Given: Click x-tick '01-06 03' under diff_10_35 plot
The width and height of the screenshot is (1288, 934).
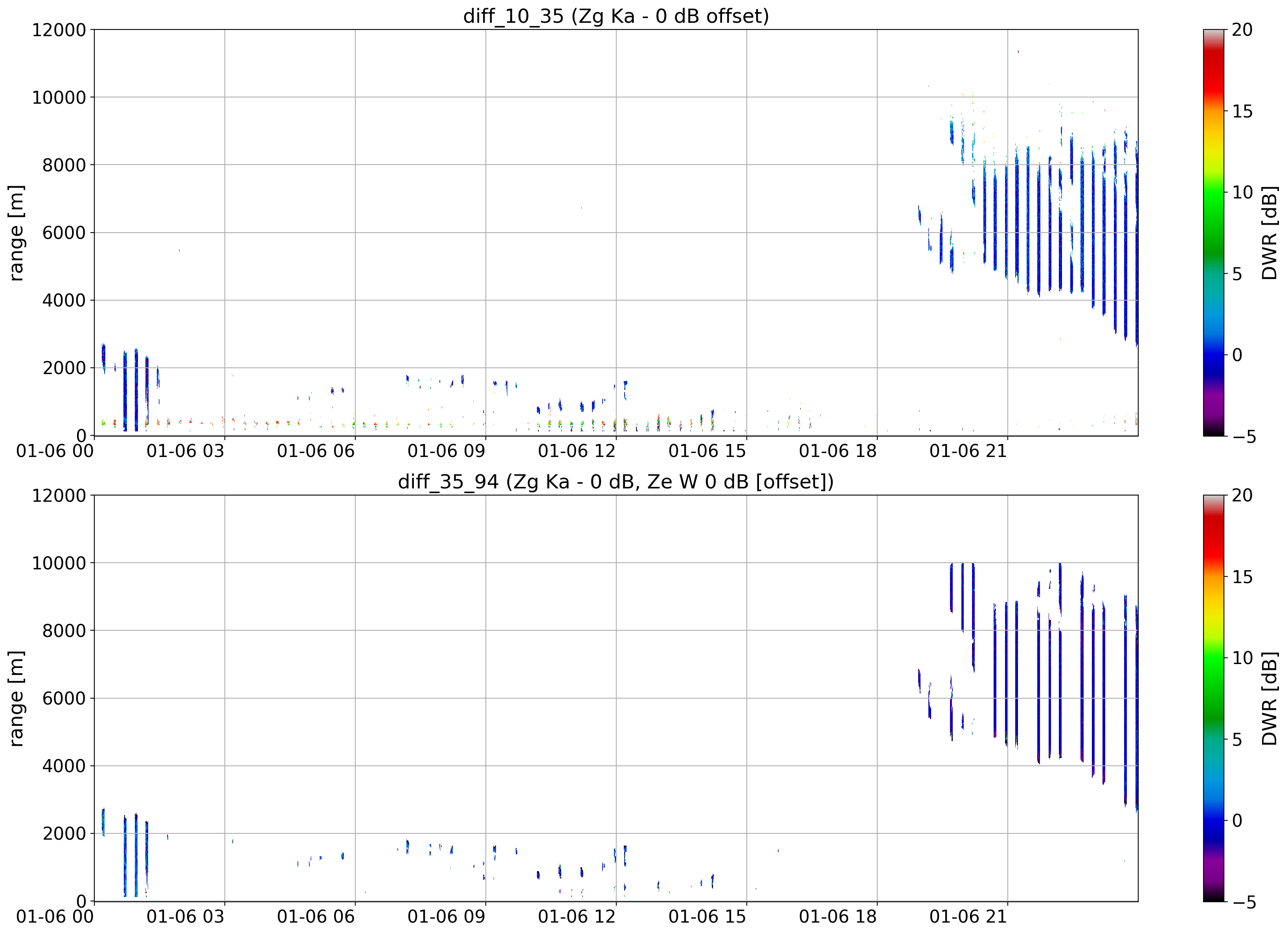Looking at the screenshot, I should 186,451.
